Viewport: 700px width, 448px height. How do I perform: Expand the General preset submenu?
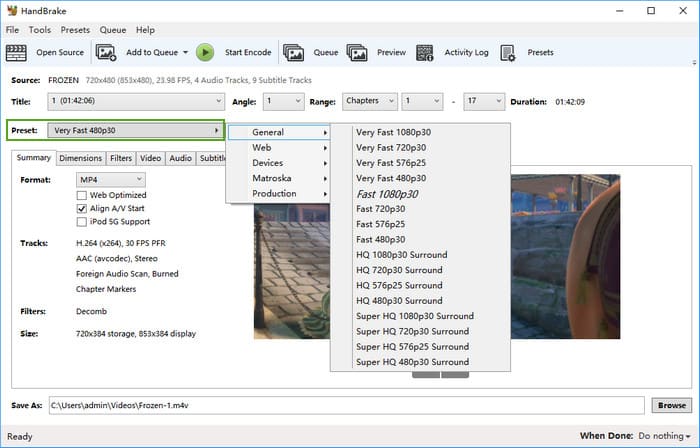(x=279, y=132)
